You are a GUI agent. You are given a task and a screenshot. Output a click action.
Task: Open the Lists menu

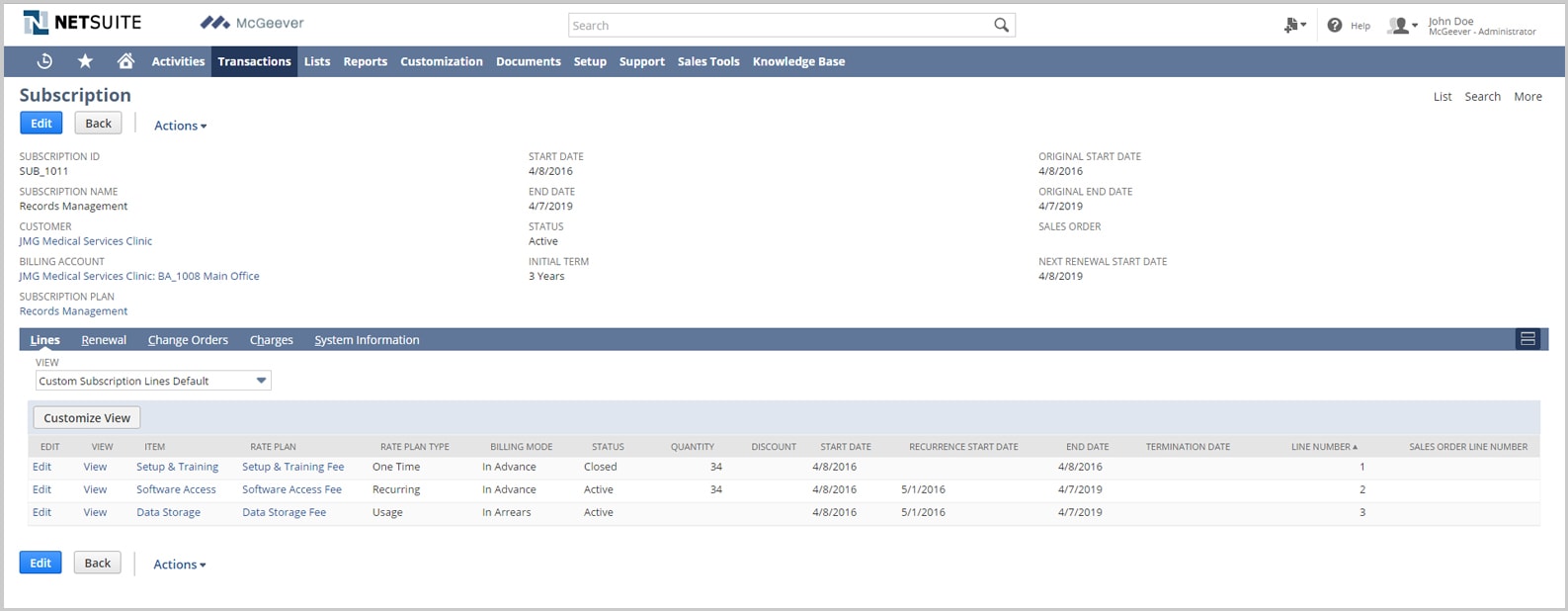317,61
